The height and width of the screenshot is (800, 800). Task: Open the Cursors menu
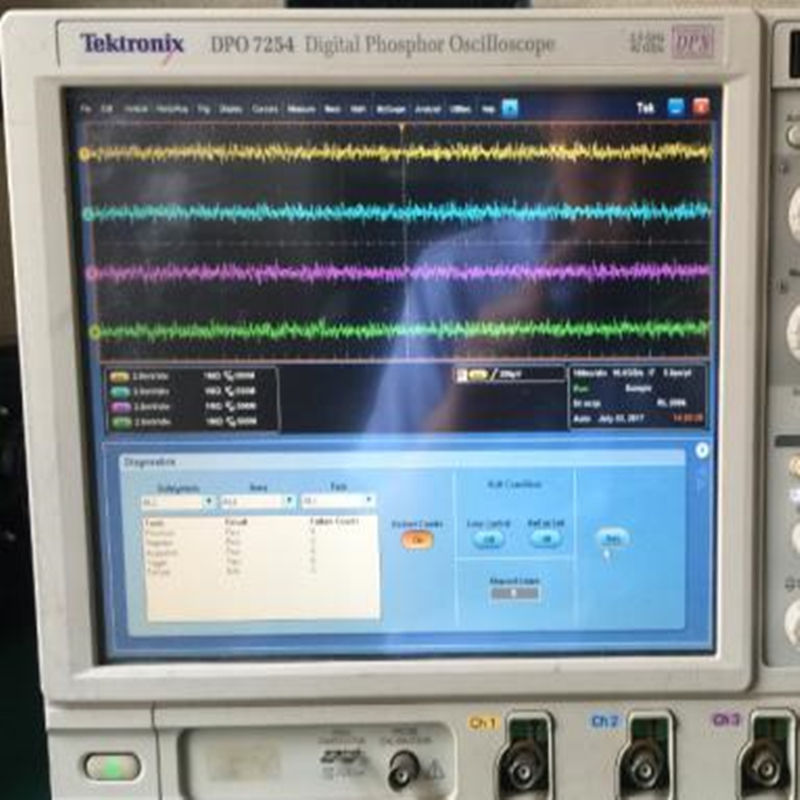click(265, 109)
